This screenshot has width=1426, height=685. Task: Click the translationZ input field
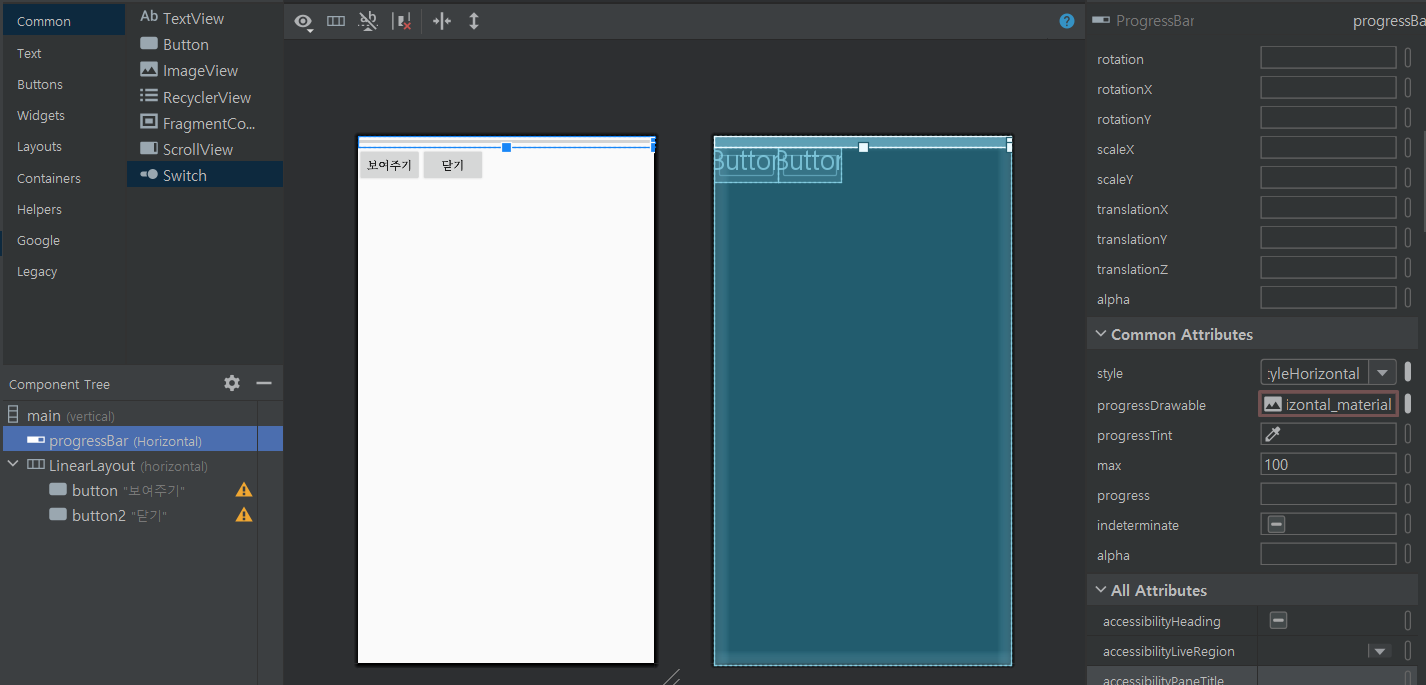point(1328,268)
